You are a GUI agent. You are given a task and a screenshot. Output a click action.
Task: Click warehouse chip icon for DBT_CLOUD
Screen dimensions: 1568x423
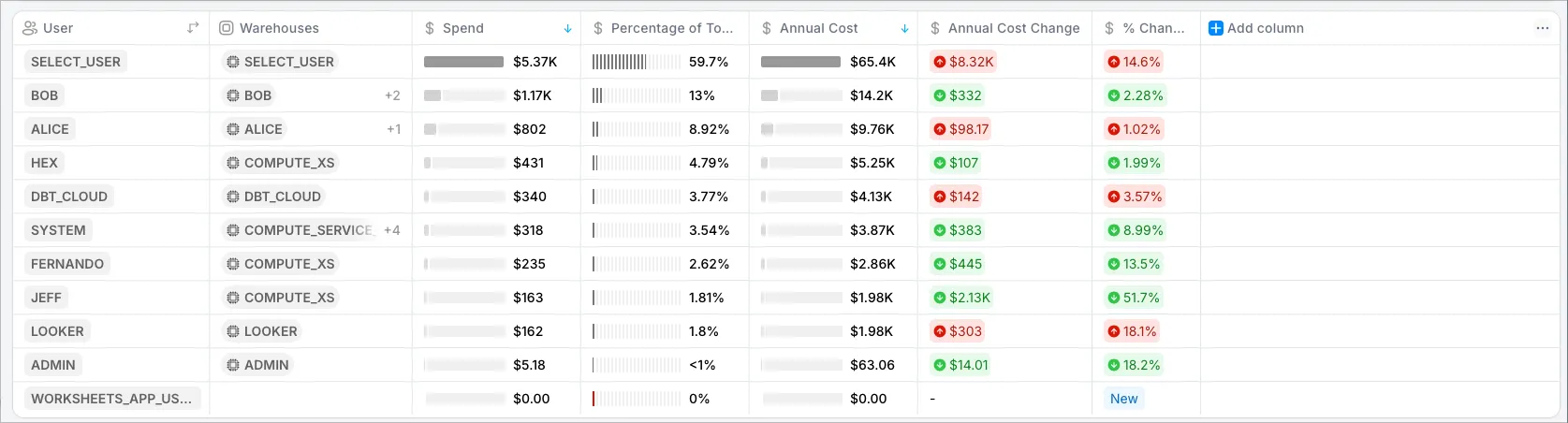233,197
